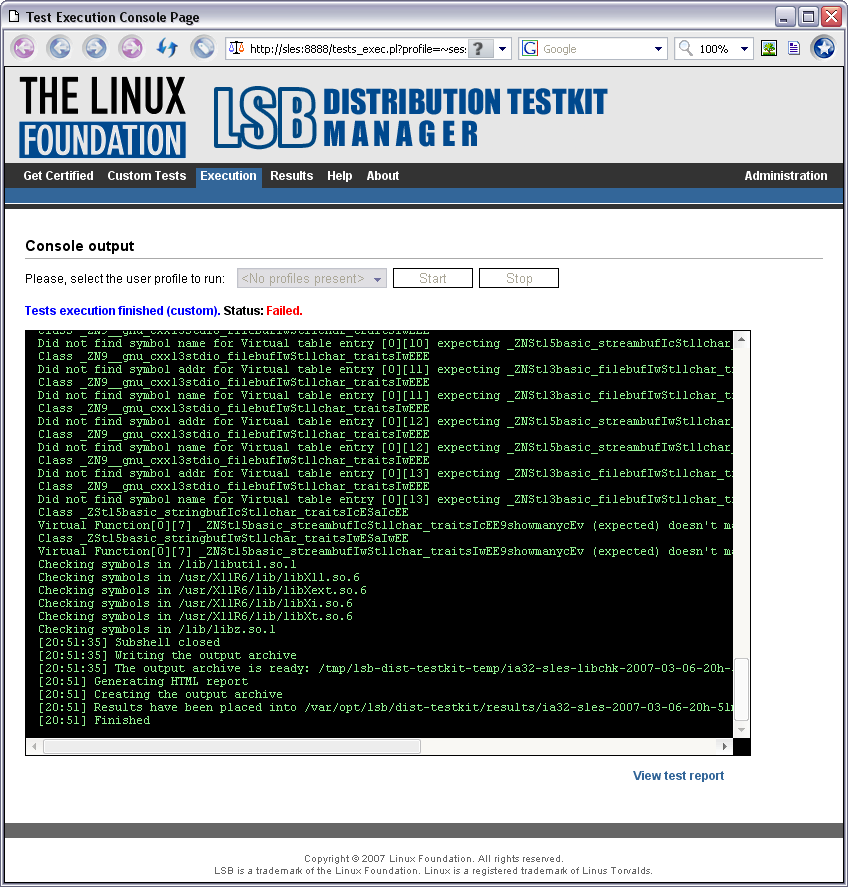Click the question mark button in address bar
This screenshot has height=887, width=848.
(x=479, y=49)
